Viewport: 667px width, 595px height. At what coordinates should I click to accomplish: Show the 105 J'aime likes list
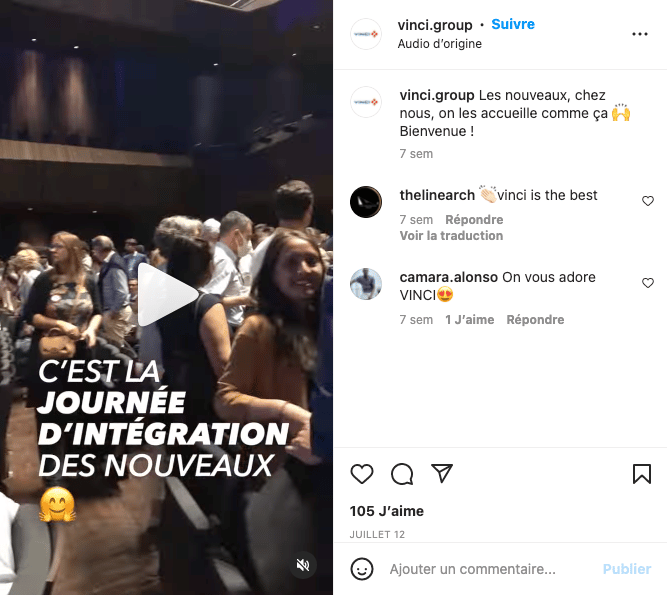387,511
